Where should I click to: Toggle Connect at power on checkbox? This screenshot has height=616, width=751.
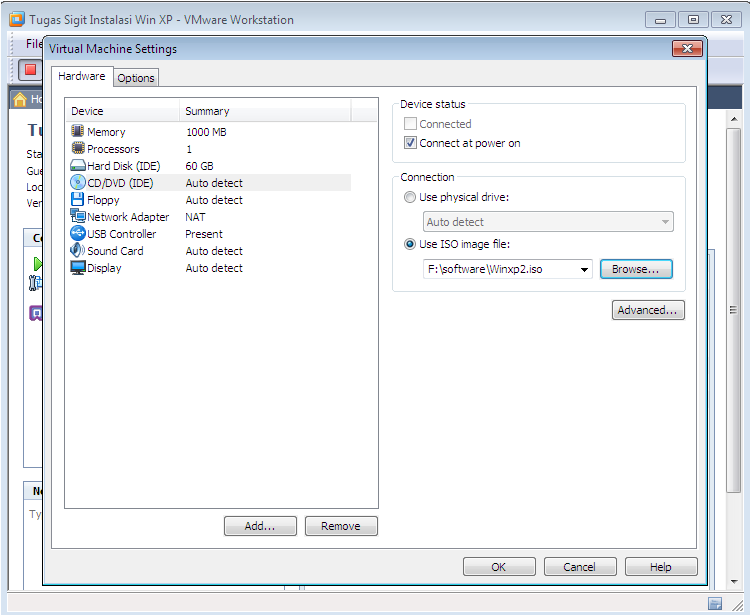[410, 143]
